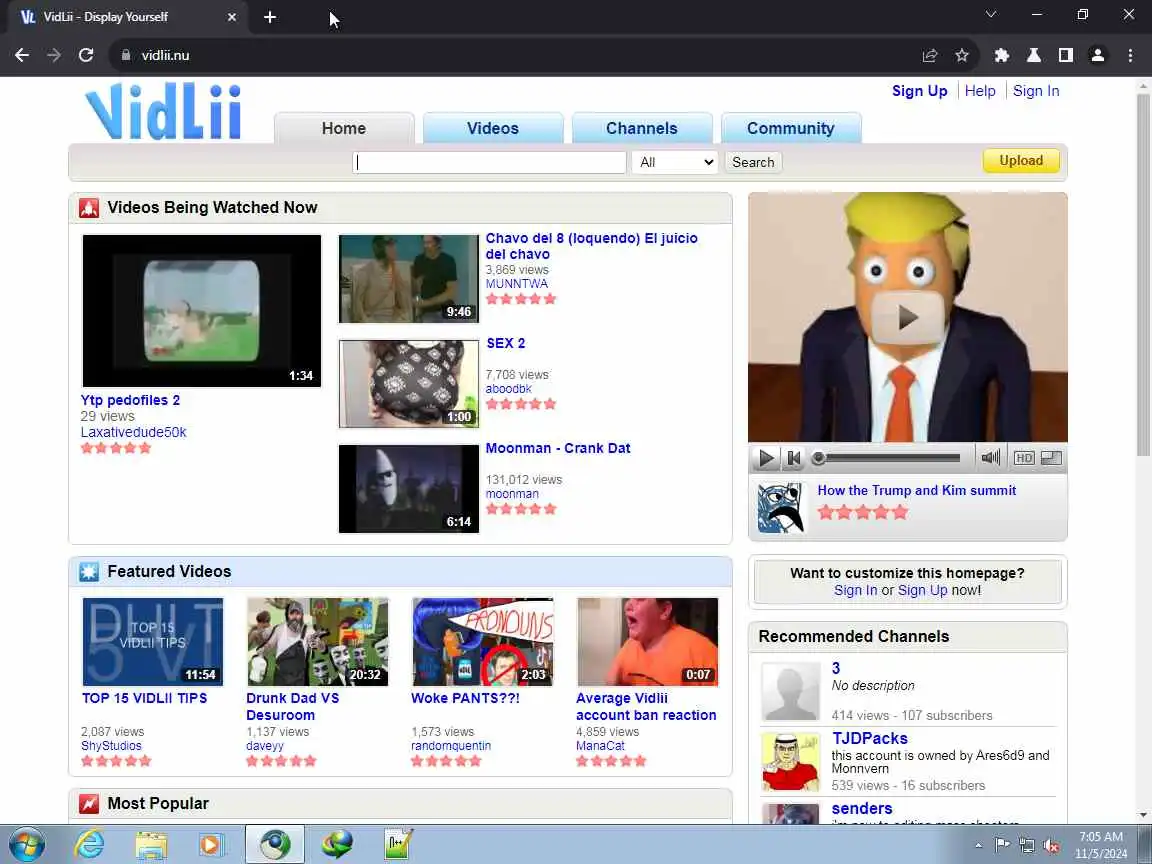Click the player's skip-back button
The width and height of the screenshot is (1152, 864).
[793, 458]
